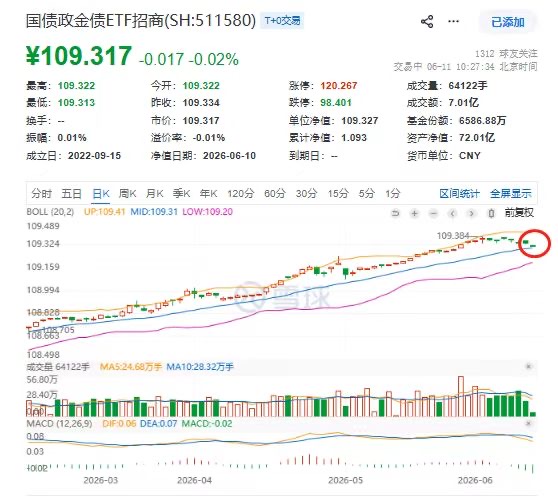This screenshot has height=496, width=558.
Task: Zoom in the K-line chart with plus icon
Action: (414, 213)
